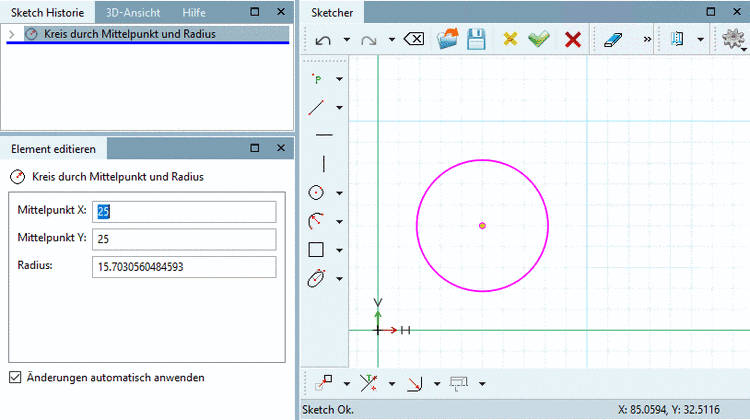Click the dimension tool icon in bottom toolbar
Viewport: 750px width, 420px height.
click(x=459, y=383)
